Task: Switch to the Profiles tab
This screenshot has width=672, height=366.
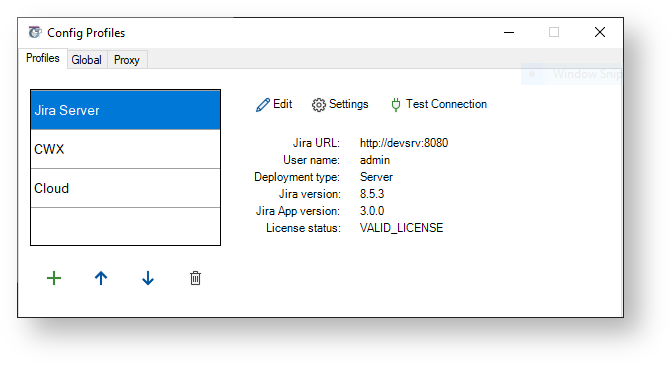Action: tap(42, 58)
